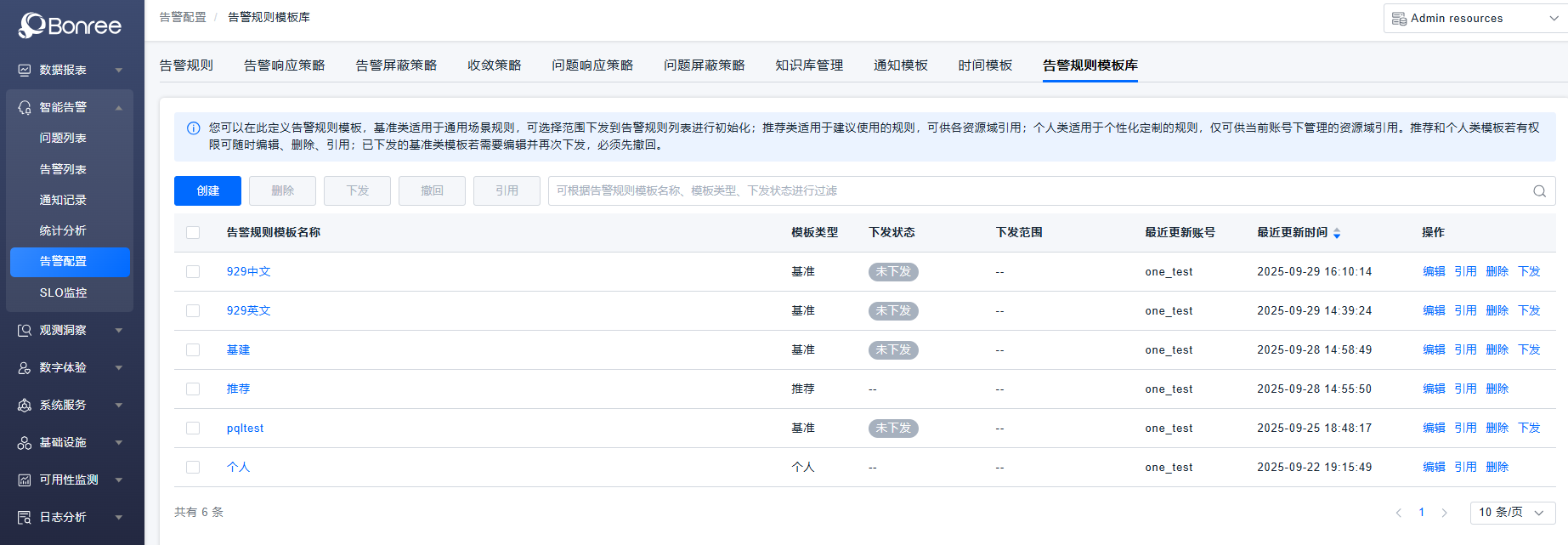Click the 日志分析 sidebar icon

(x=25, y=517)
